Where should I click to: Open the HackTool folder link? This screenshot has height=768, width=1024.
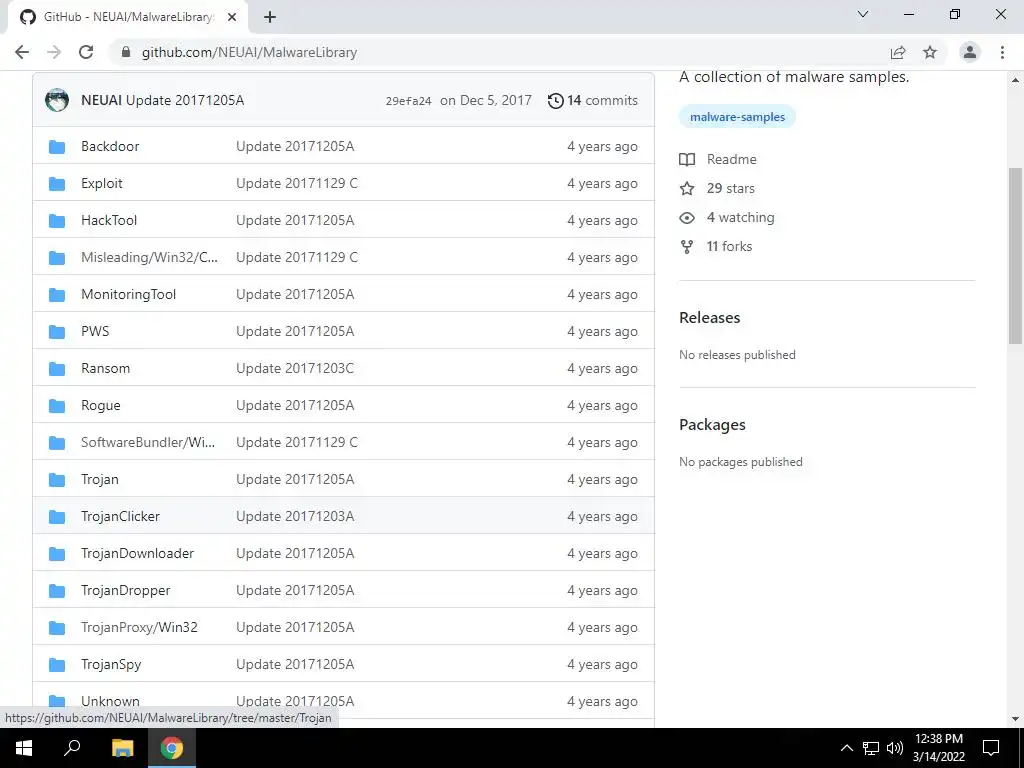point(109,220)
